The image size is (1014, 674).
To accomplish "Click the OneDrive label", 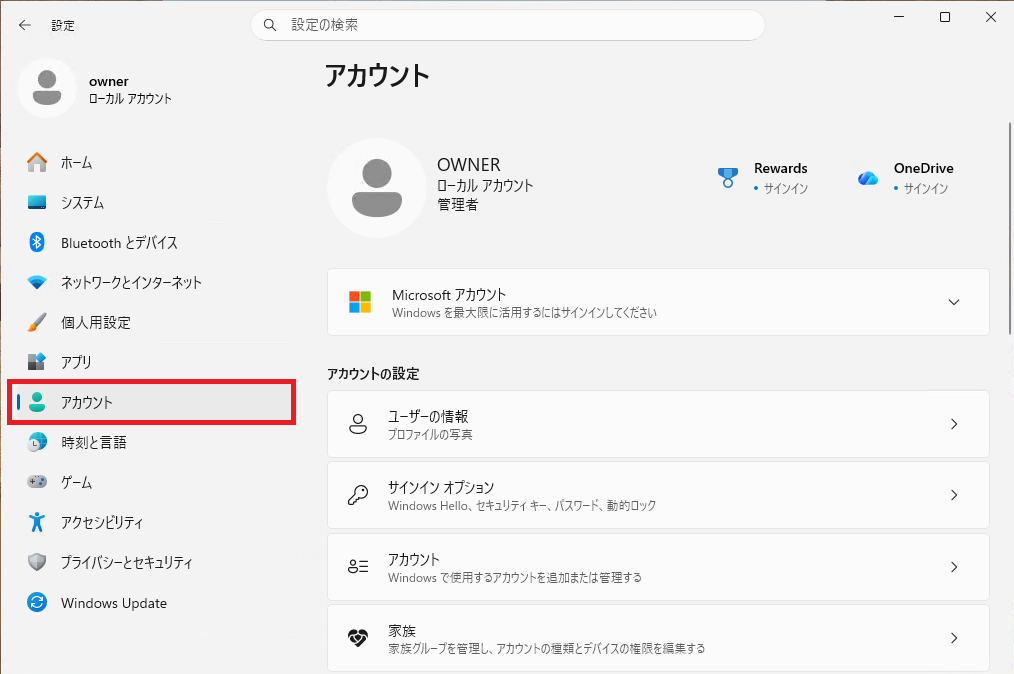I will pos(923,168).
